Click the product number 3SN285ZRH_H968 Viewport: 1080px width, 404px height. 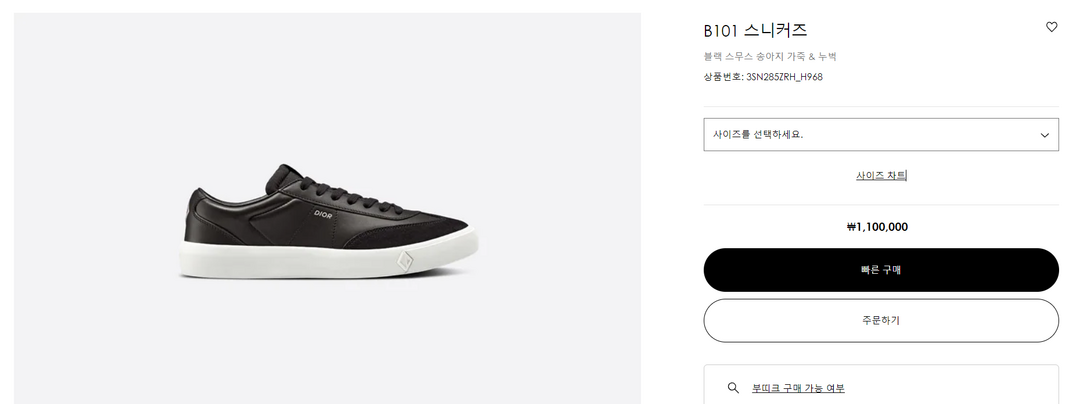coord(784,77)
